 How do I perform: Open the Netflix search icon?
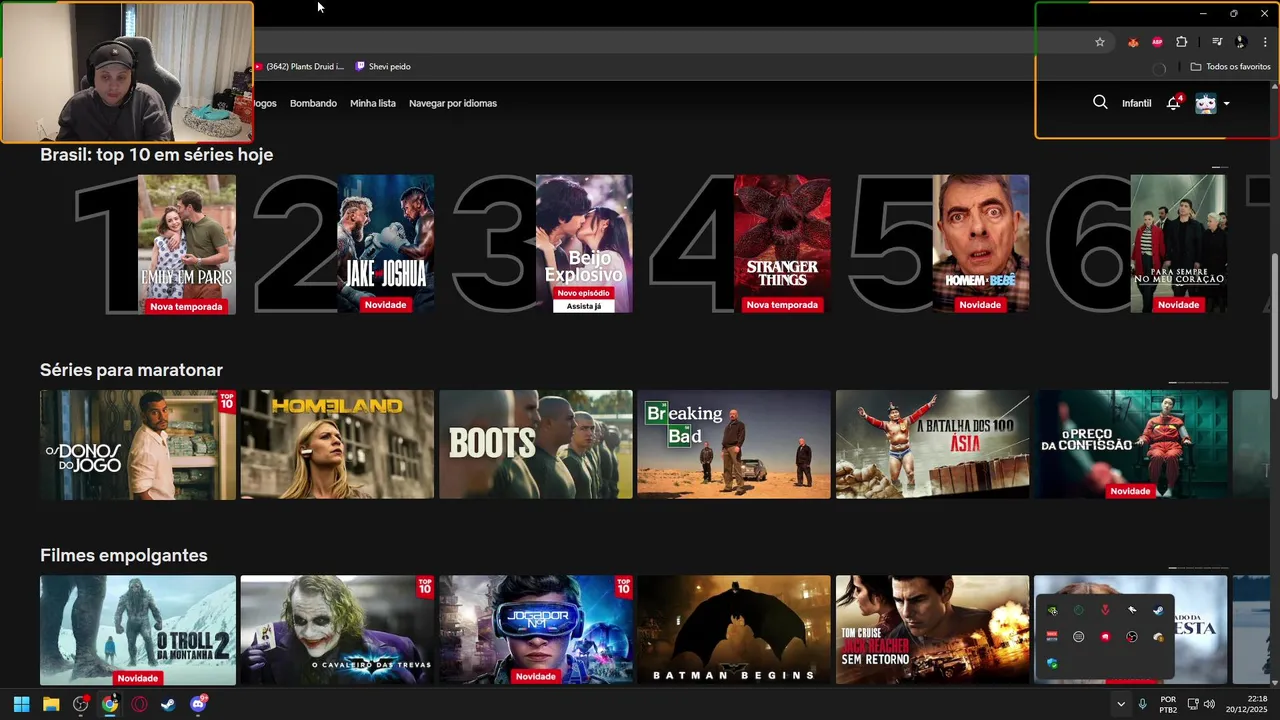(x=1100, y=102)
